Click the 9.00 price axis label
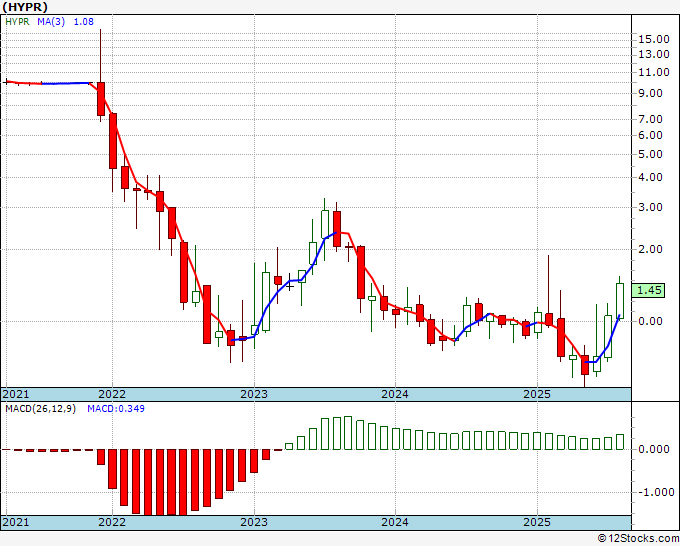This screenshot has width=680, height=546. 651,93
